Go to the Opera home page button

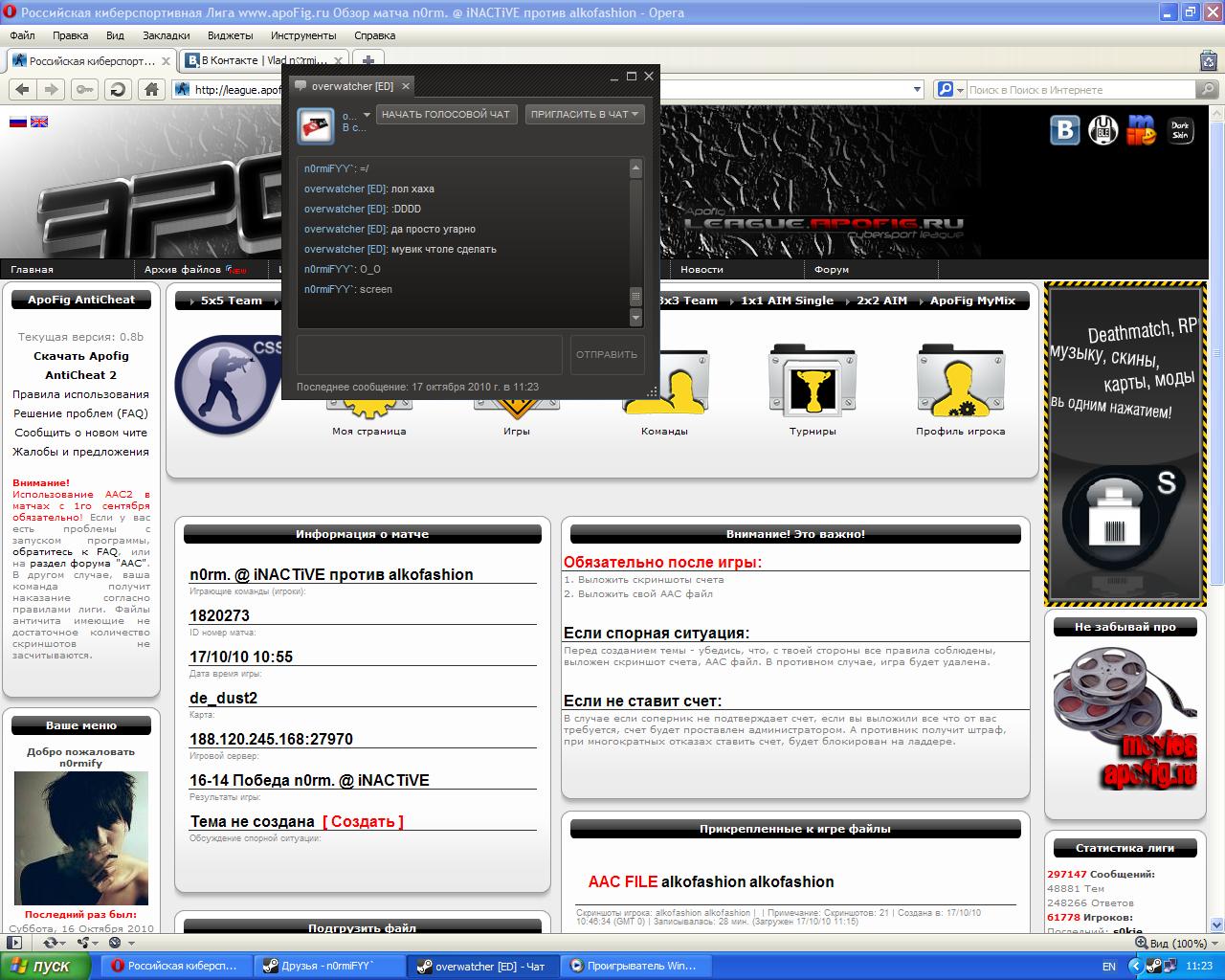coord(151,89)
